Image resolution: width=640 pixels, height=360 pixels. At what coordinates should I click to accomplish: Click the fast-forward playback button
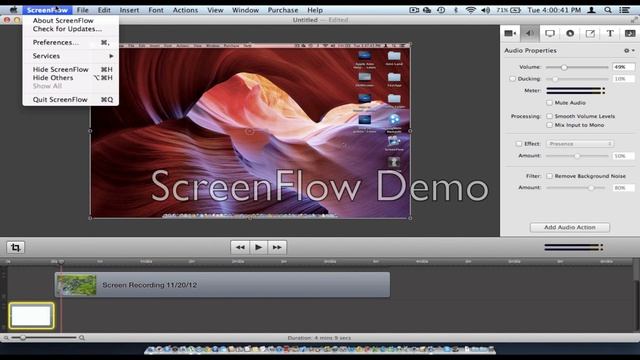[x=277, y=247]
